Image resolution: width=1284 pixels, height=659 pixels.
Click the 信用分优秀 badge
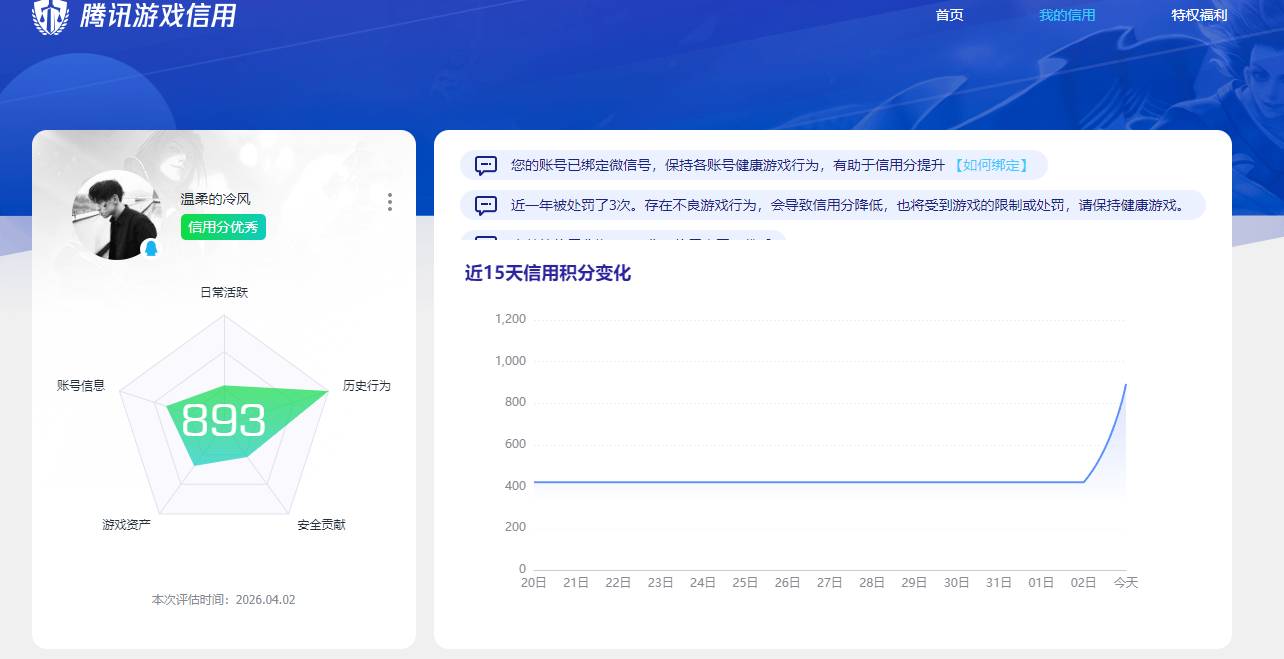pos(222,228)
